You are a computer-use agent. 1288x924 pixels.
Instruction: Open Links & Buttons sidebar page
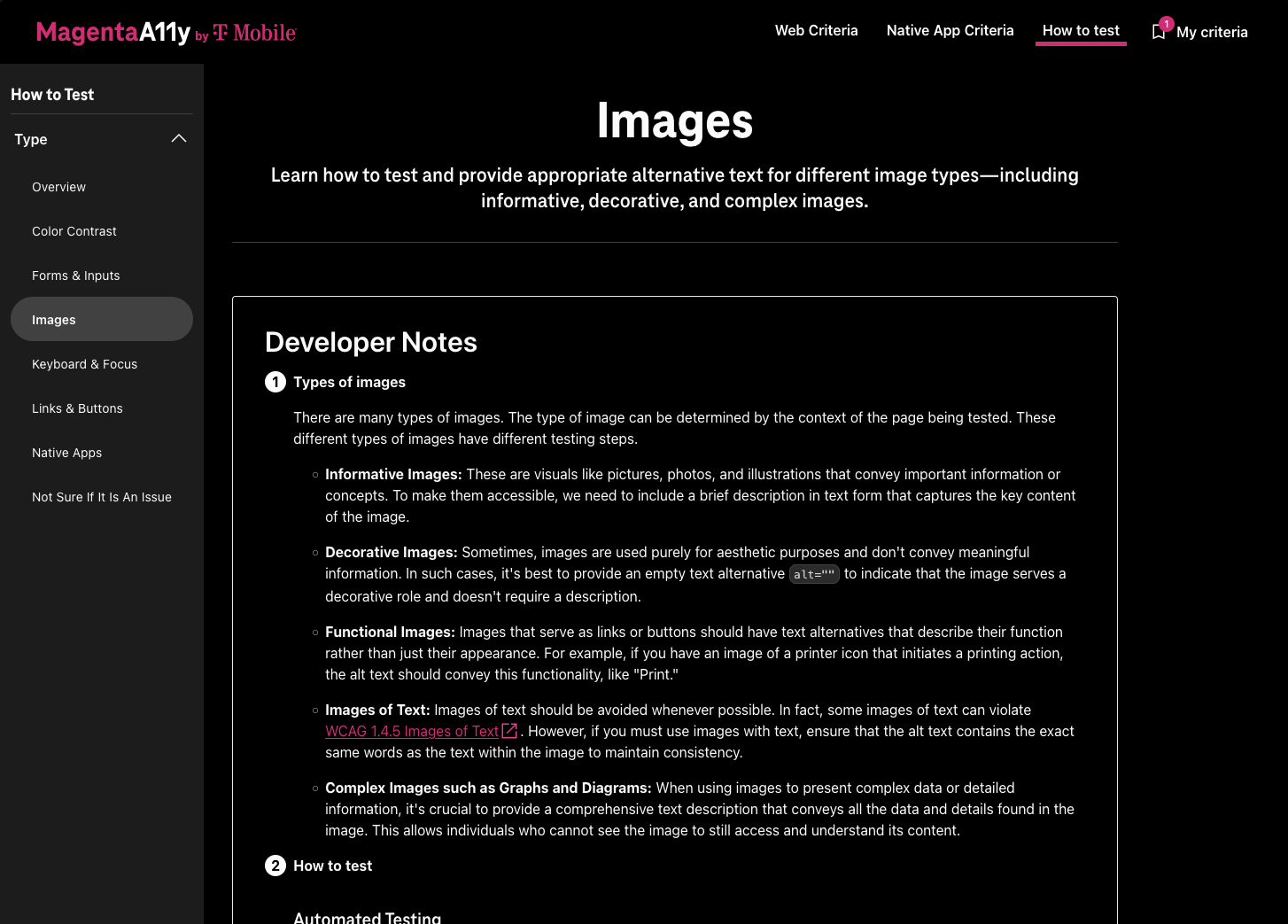[102, 408]
